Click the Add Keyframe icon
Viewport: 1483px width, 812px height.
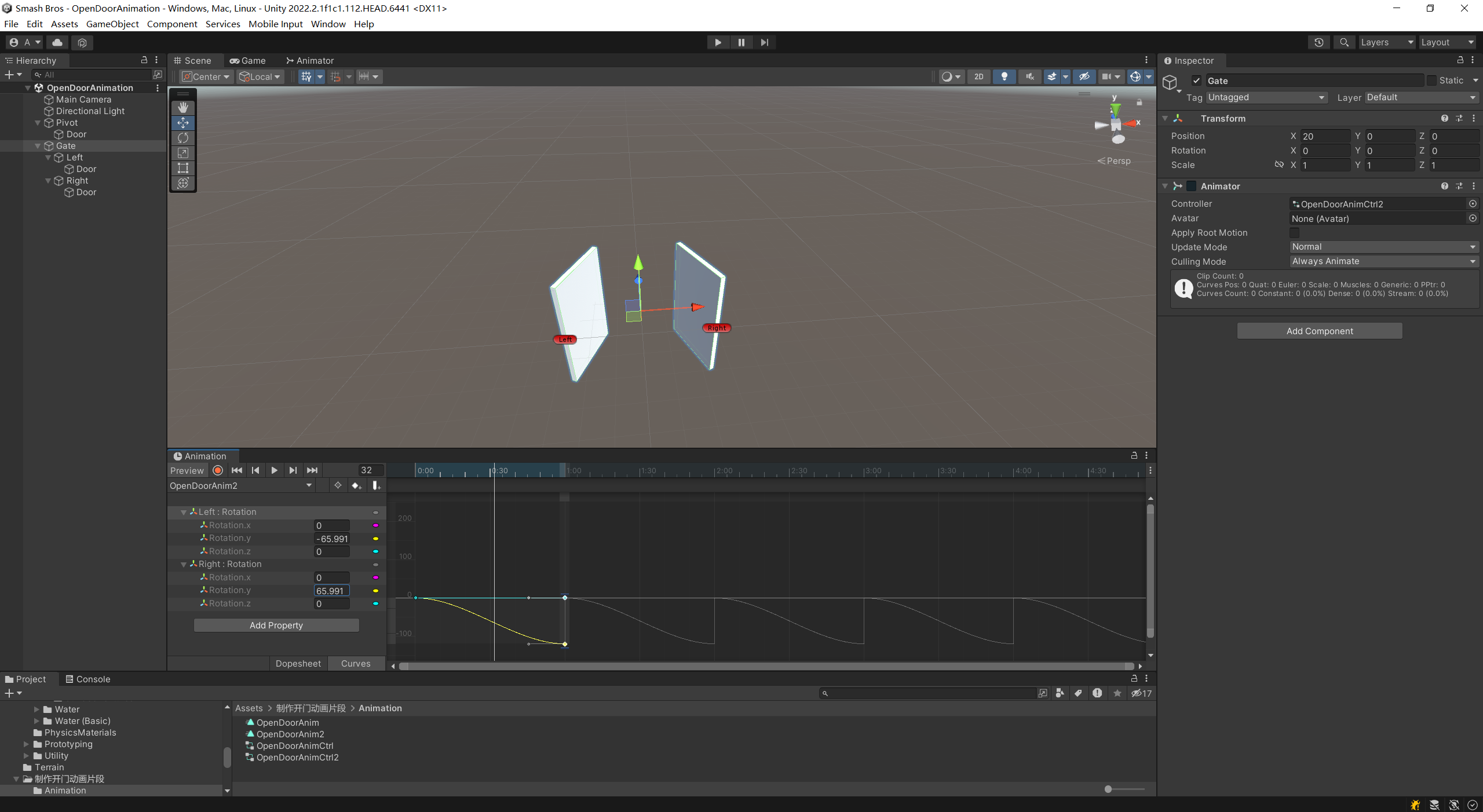(356, 485)
